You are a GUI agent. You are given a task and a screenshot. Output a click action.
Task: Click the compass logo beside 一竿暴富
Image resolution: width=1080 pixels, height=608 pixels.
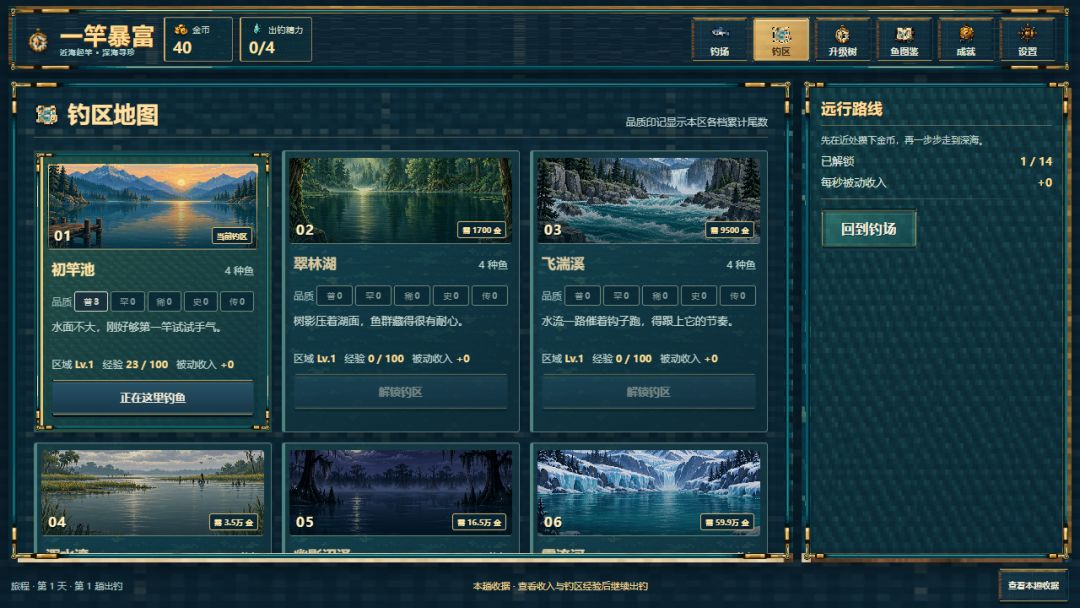(38, 41)
